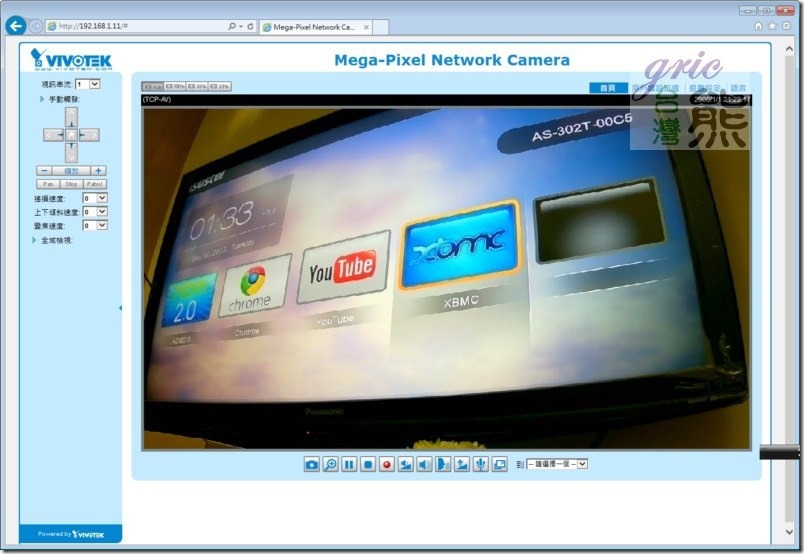This screenshot has height=554, width=804.
Task: Return camera to home position
Action: click(71, 135)
